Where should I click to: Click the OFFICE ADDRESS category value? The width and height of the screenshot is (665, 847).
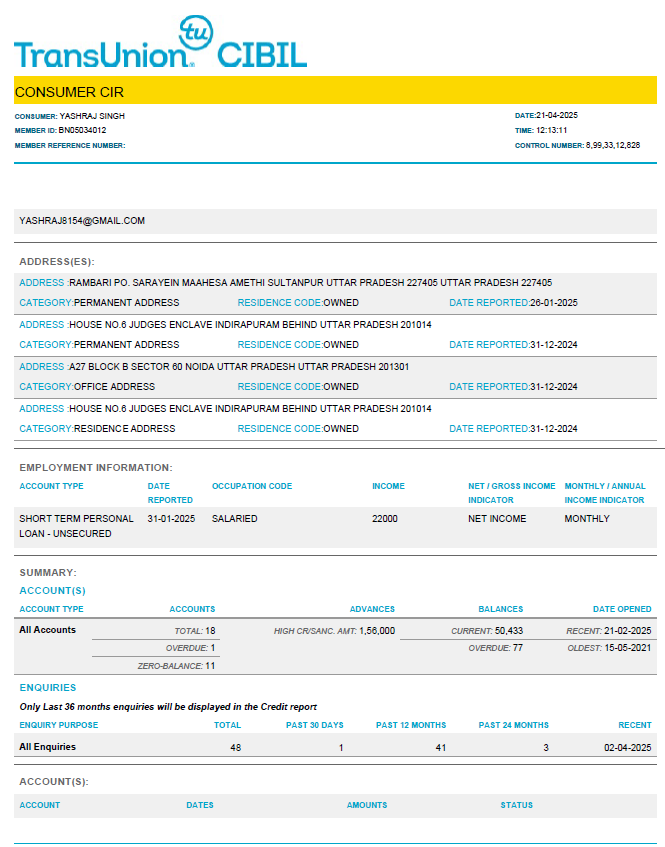point(114,387)
